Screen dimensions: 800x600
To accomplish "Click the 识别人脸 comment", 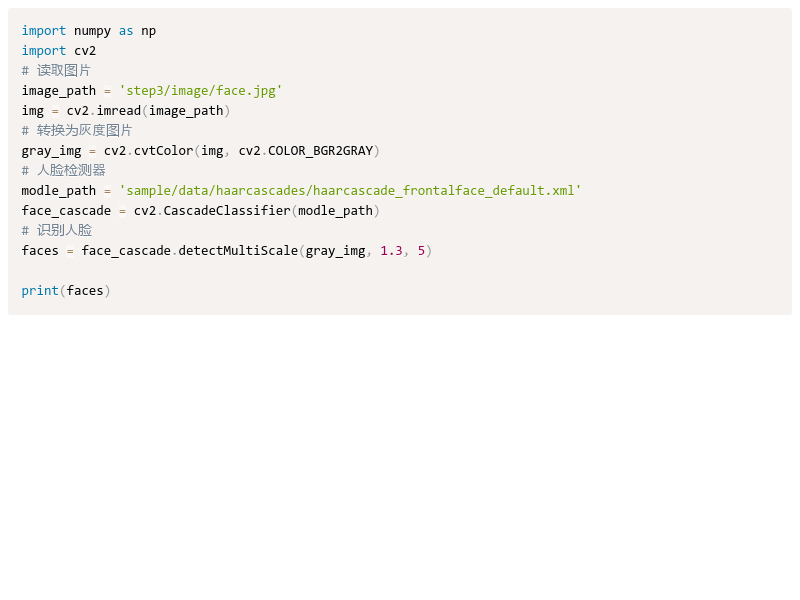I will click(57, 231).
